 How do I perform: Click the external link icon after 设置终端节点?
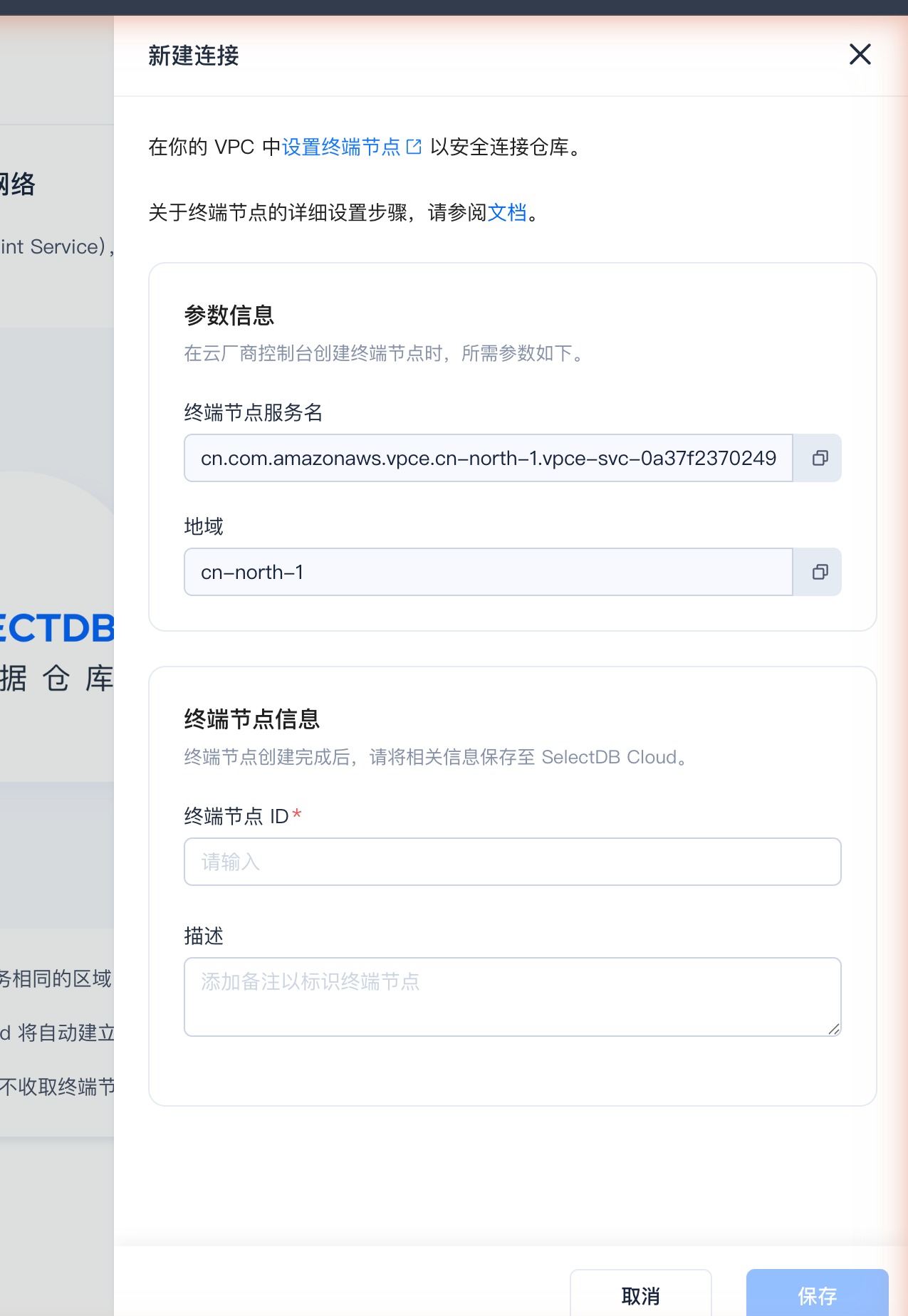[414, 147]
